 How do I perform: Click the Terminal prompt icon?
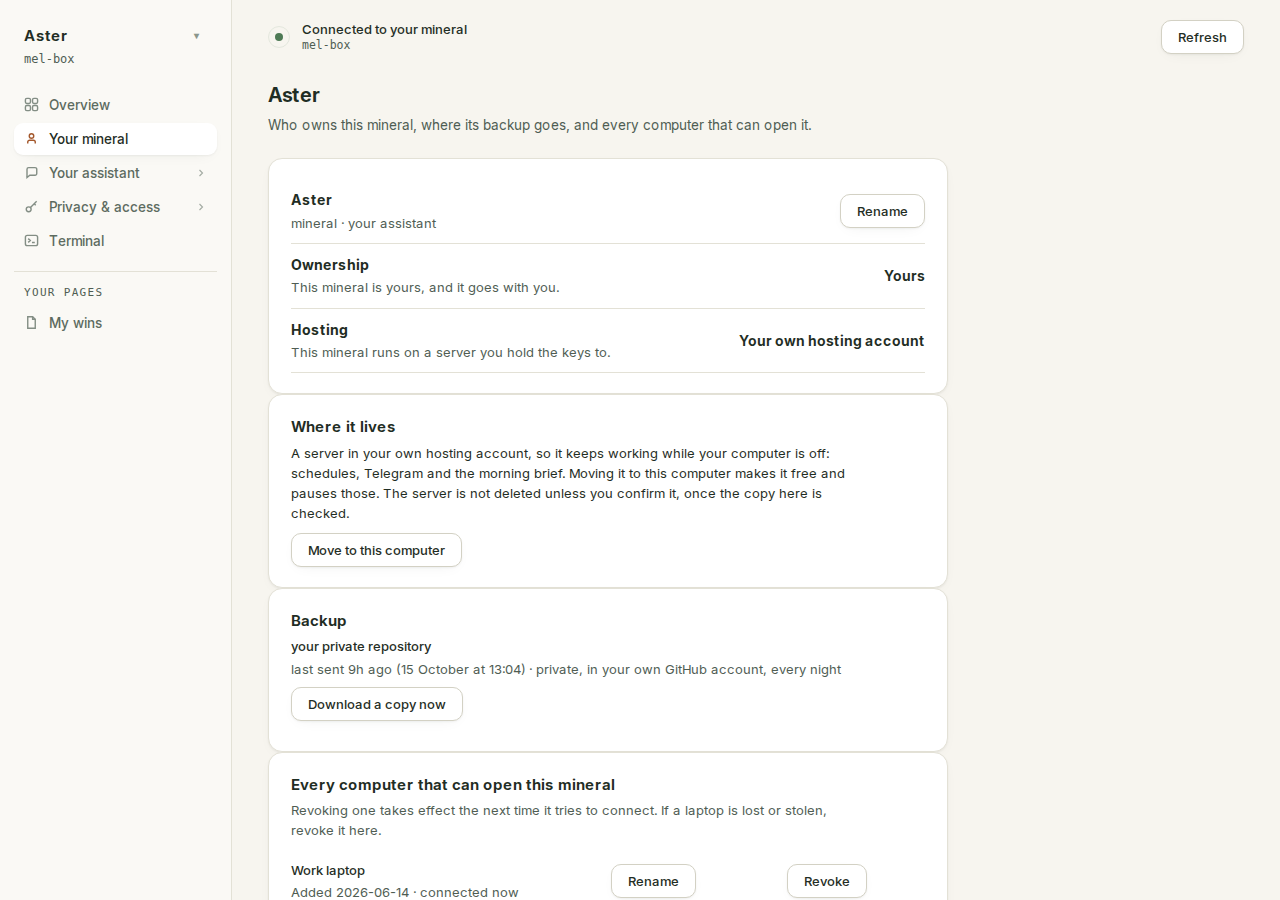(x=31, y=241)
